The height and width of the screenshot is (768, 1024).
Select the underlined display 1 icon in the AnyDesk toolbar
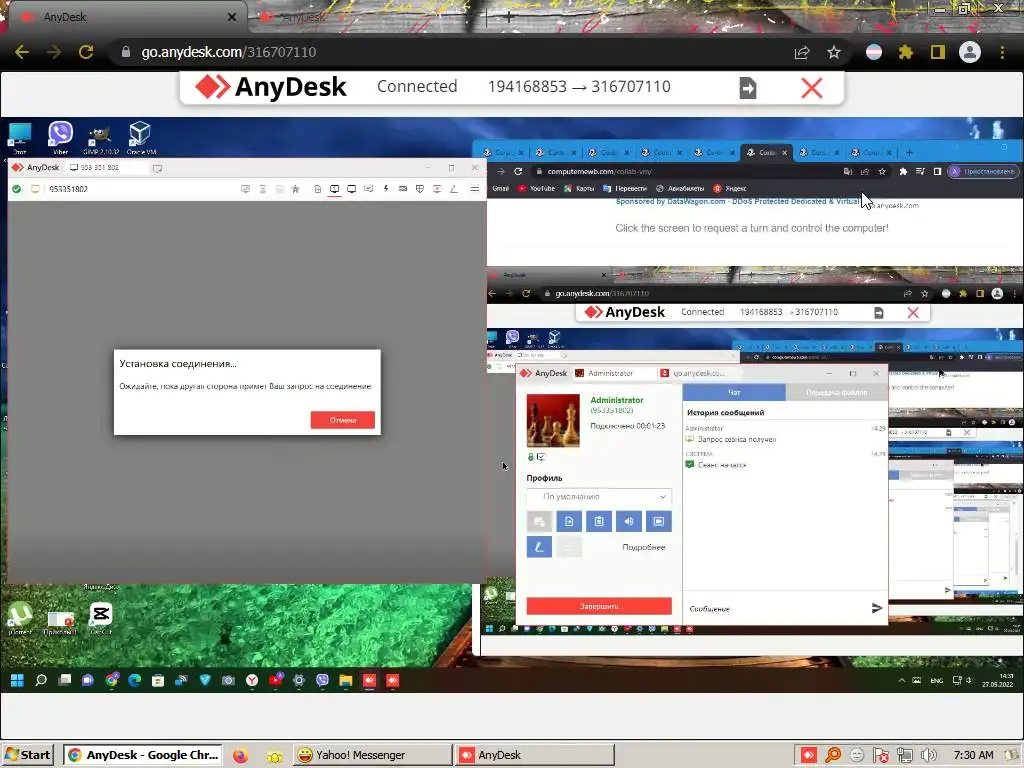(x=334, y=189)
